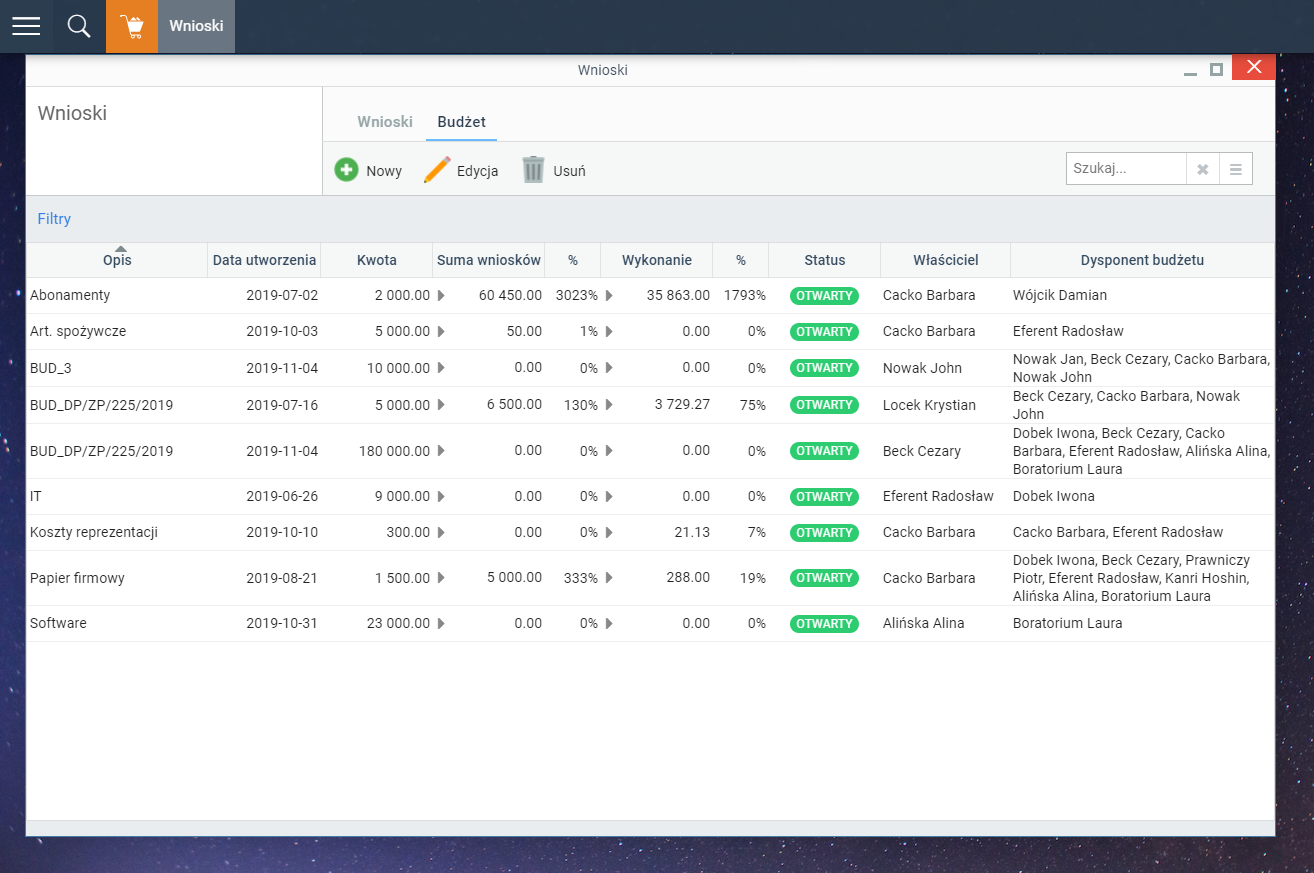Click Wójcik Damian dysponent cell

coord(1060,296)
